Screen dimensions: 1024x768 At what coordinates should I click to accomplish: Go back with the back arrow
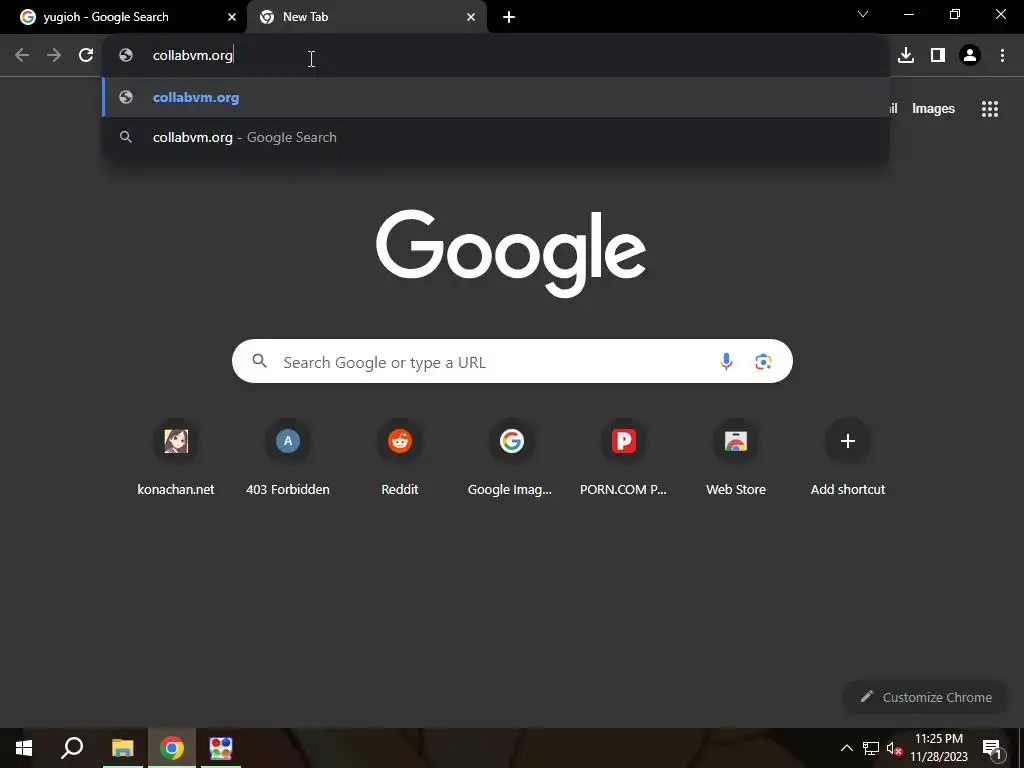pos(22,55)
